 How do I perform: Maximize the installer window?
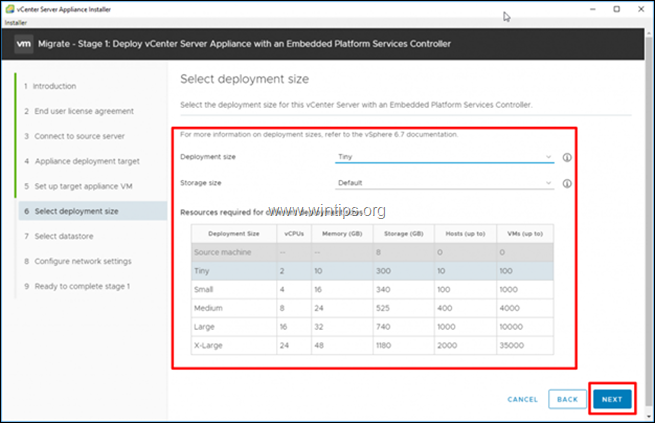pyautogui.click(x=617, y=9)
